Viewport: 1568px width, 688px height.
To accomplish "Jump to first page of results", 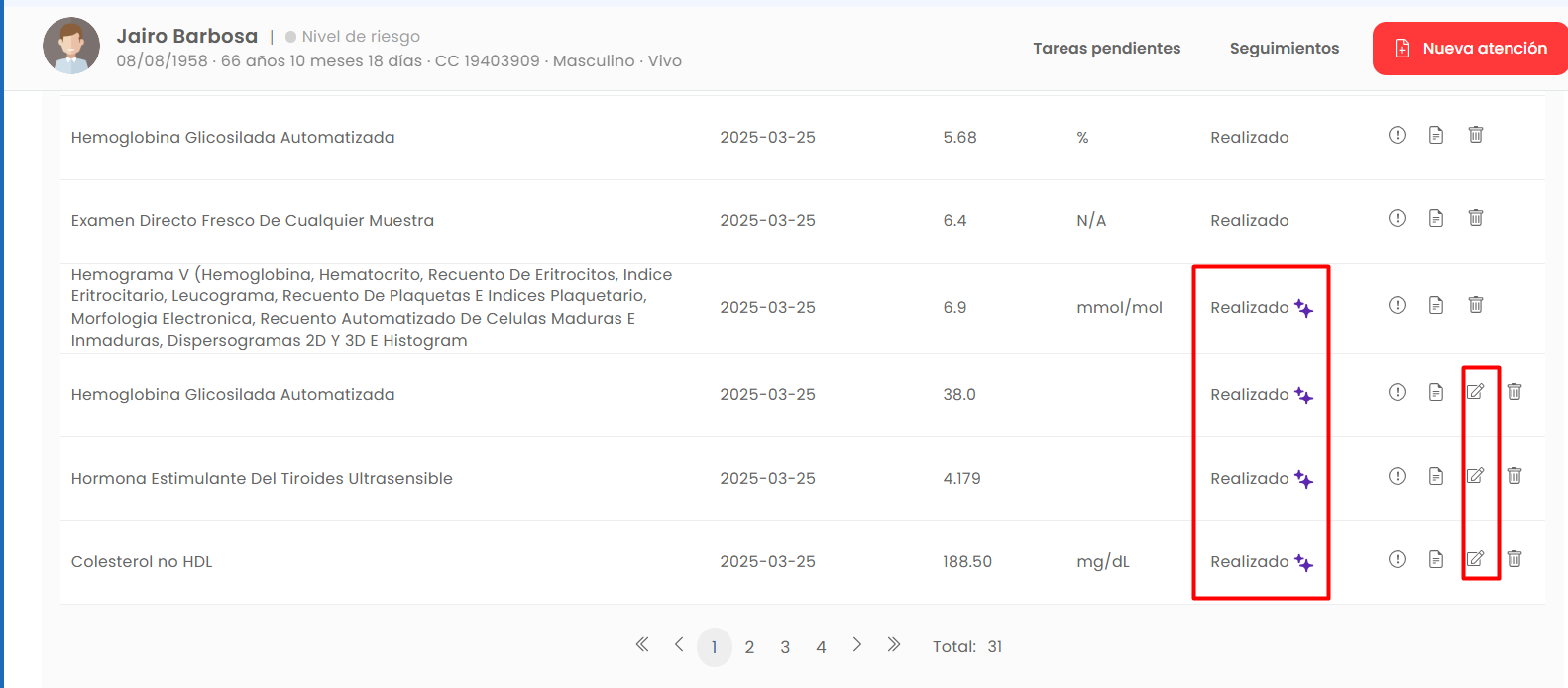I will click(x=642, y=645).
